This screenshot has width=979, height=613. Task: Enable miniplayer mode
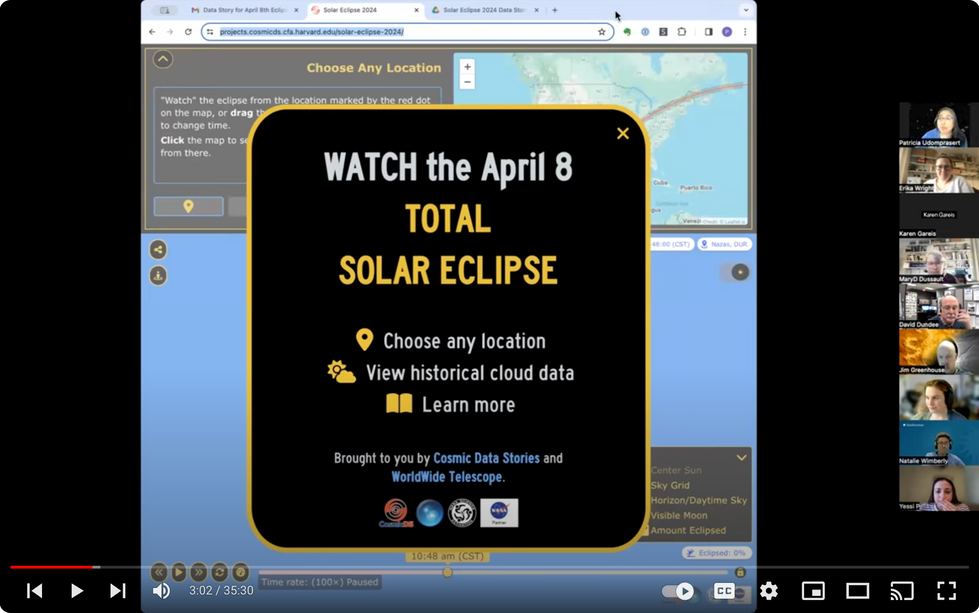pos(813,591)
